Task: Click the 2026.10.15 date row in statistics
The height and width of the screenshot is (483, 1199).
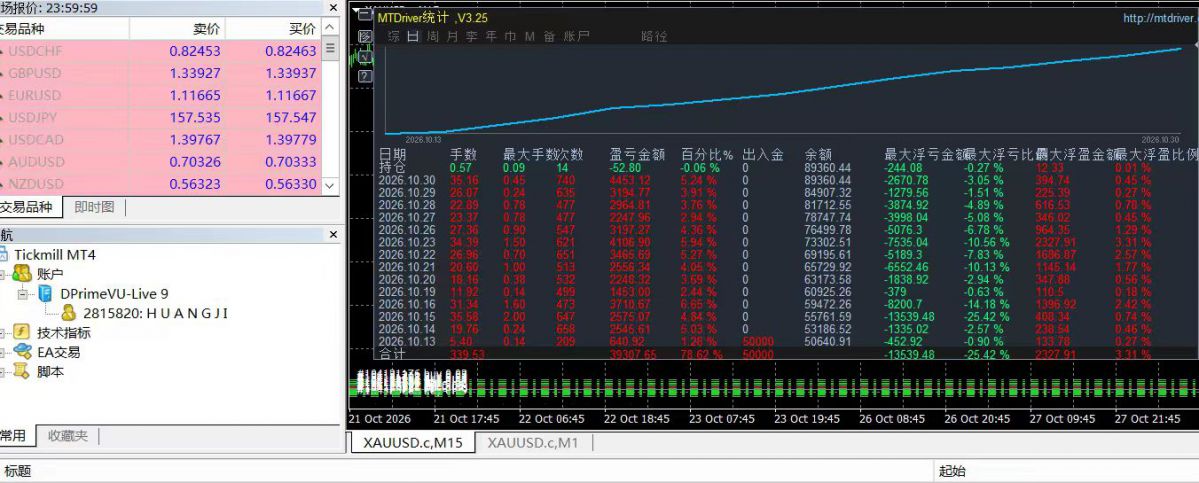Action: click(408, 316)
